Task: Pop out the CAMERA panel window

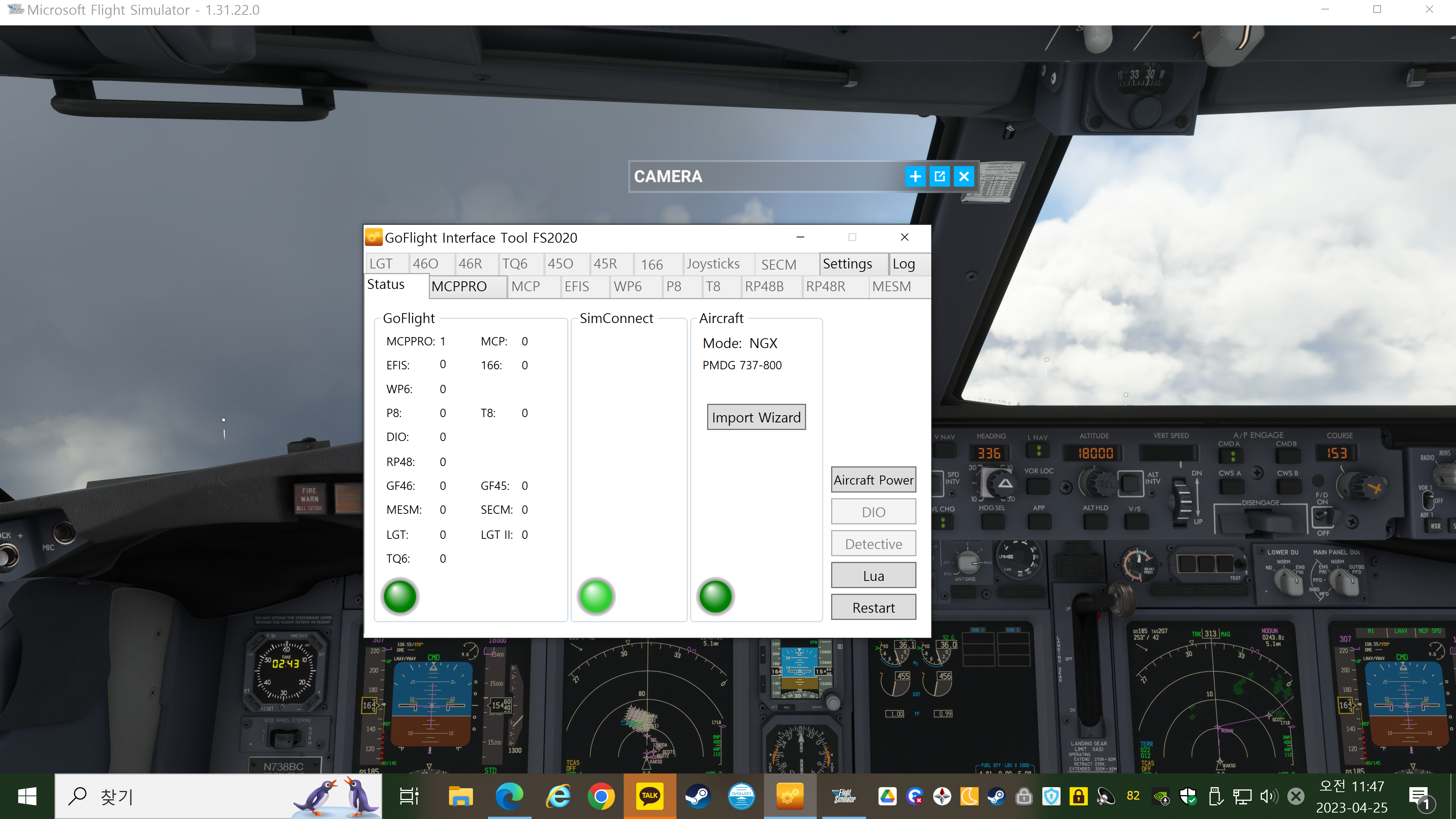Action: 940,176
